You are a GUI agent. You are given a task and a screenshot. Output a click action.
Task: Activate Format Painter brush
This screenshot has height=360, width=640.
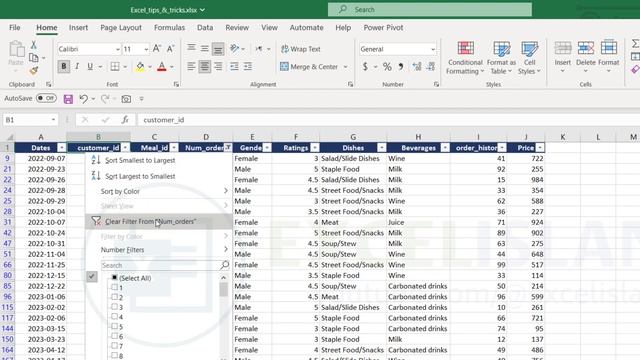point(33,71)
